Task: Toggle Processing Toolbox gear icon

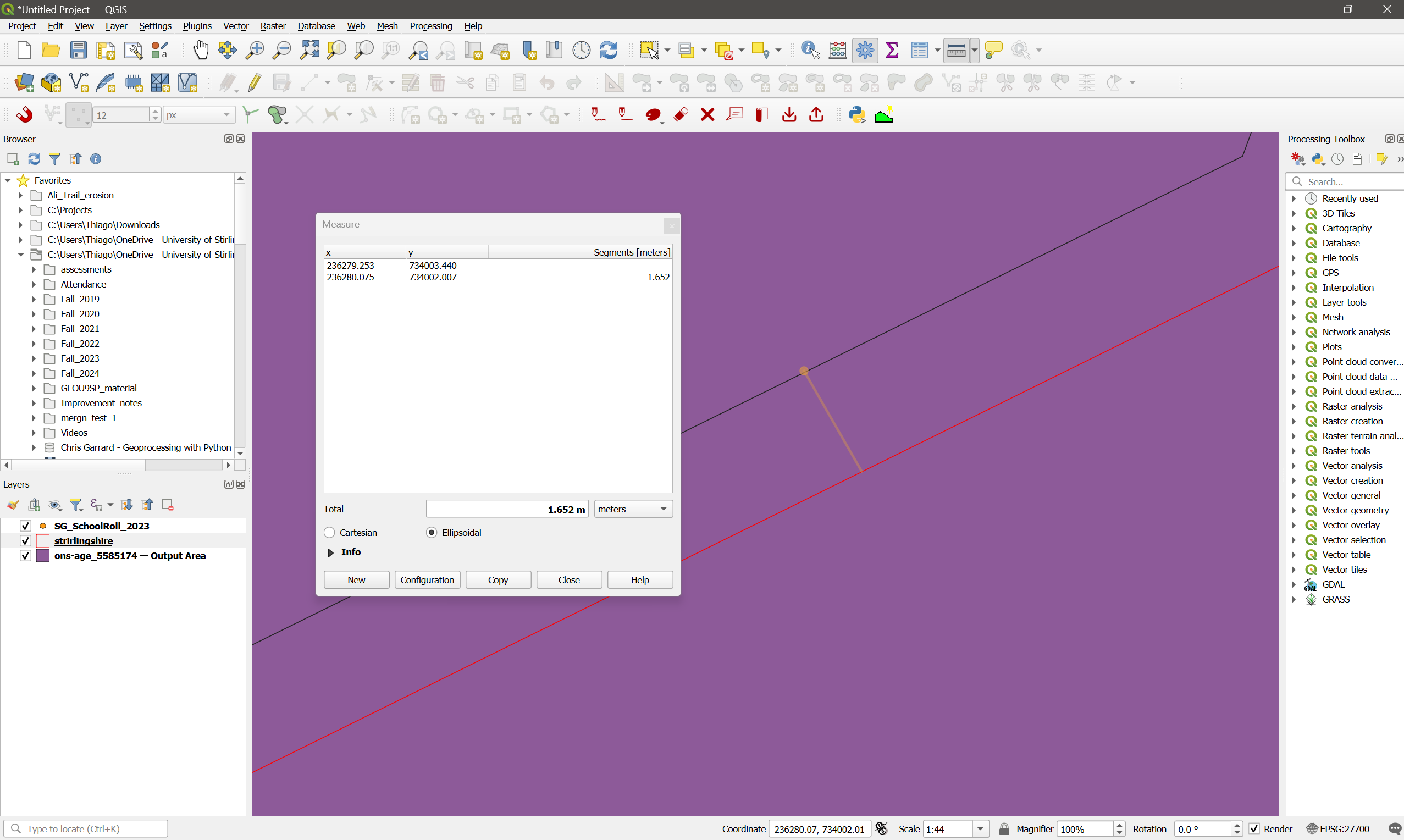Action: 865,51
